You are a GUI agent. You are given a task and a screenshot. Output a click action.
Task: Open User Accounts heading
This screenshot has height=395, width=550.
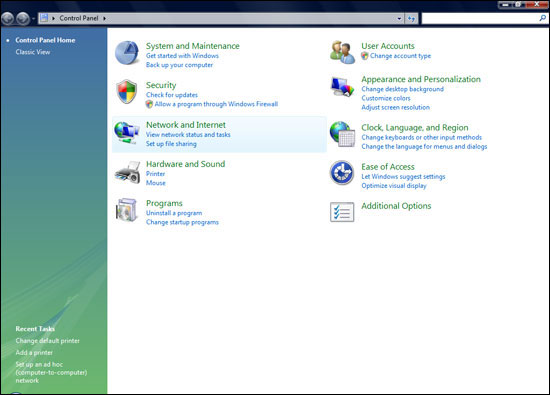[x=388, y=46]
